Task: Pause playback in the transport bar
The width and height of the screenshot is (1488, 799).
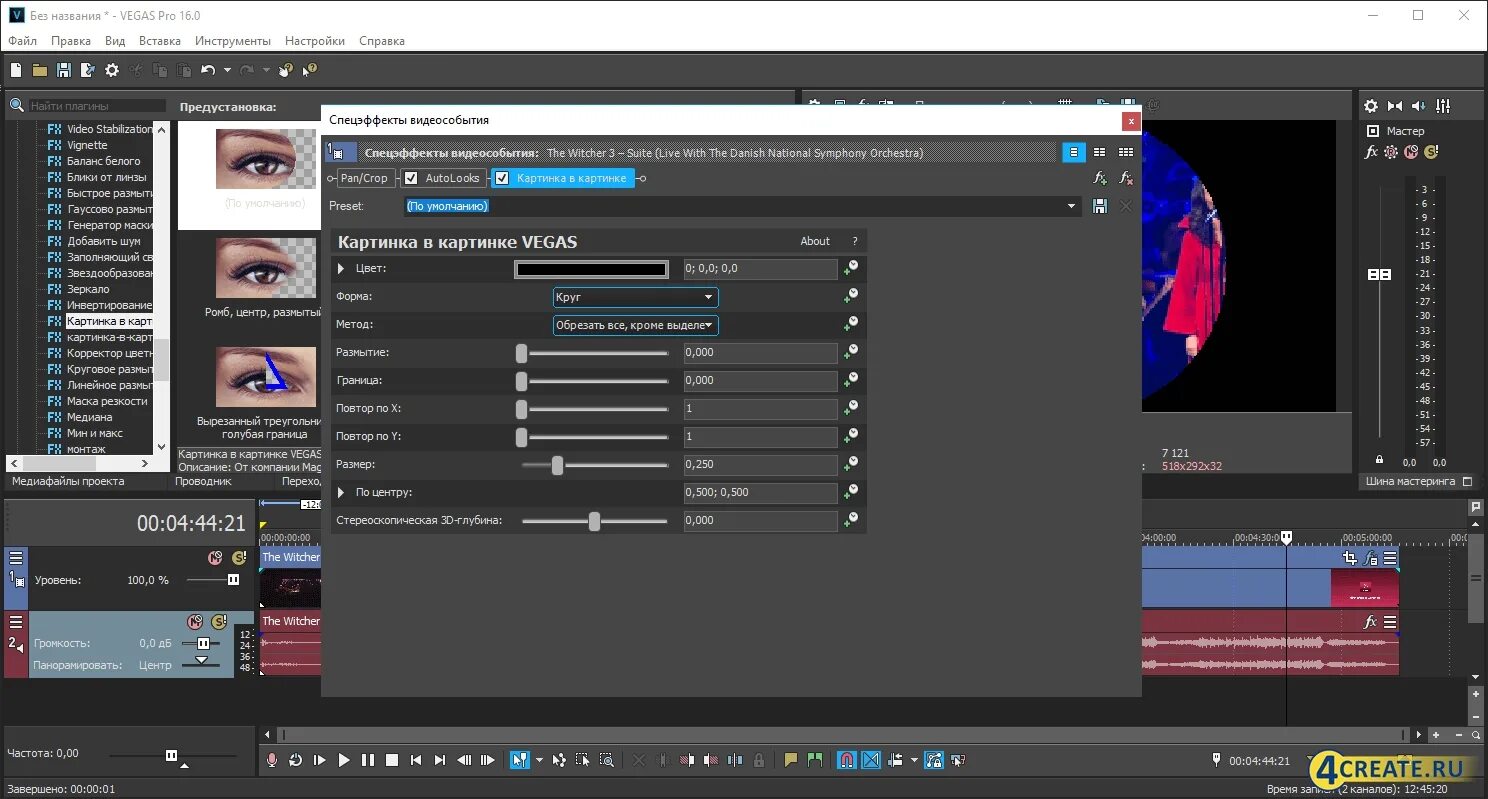Action: (367, 760)
